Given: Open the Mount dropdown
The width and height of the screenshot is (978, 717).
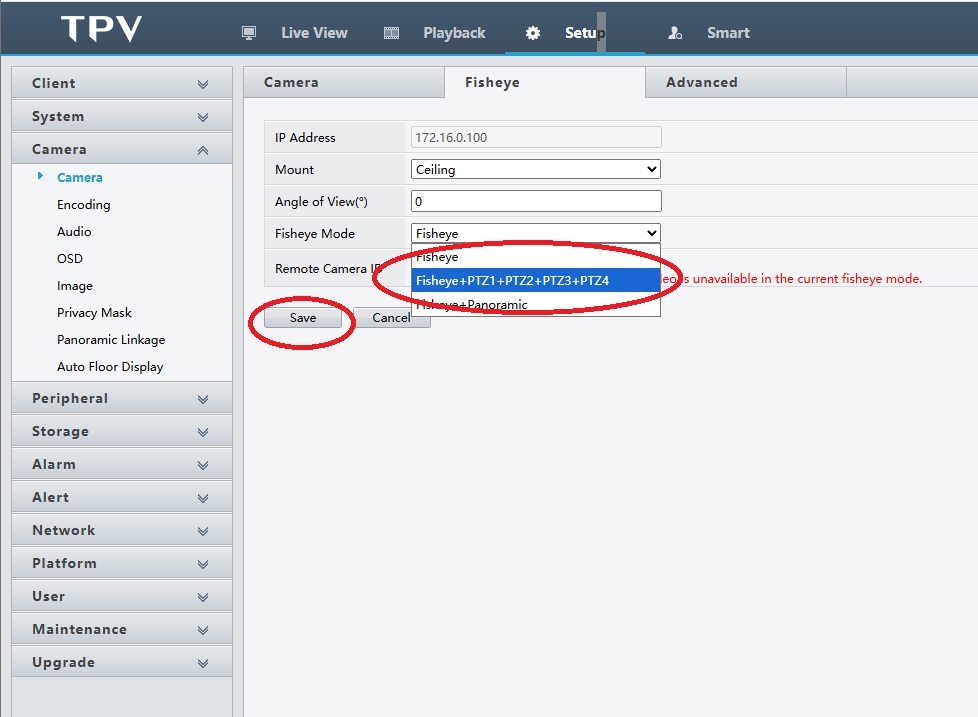Looking at the screenshot, I should 535,170.
